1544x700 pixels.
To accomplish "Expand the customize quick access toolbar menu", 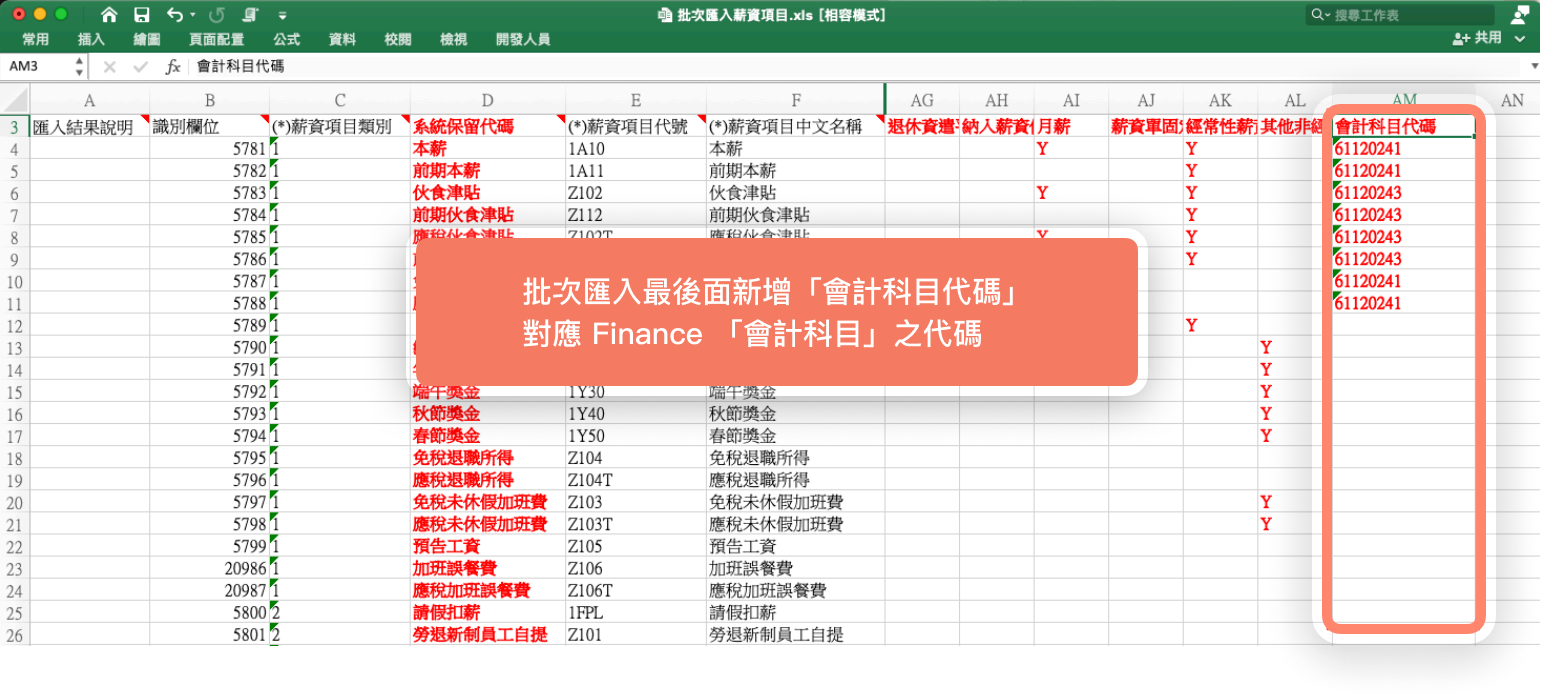I will click(283, 16).
